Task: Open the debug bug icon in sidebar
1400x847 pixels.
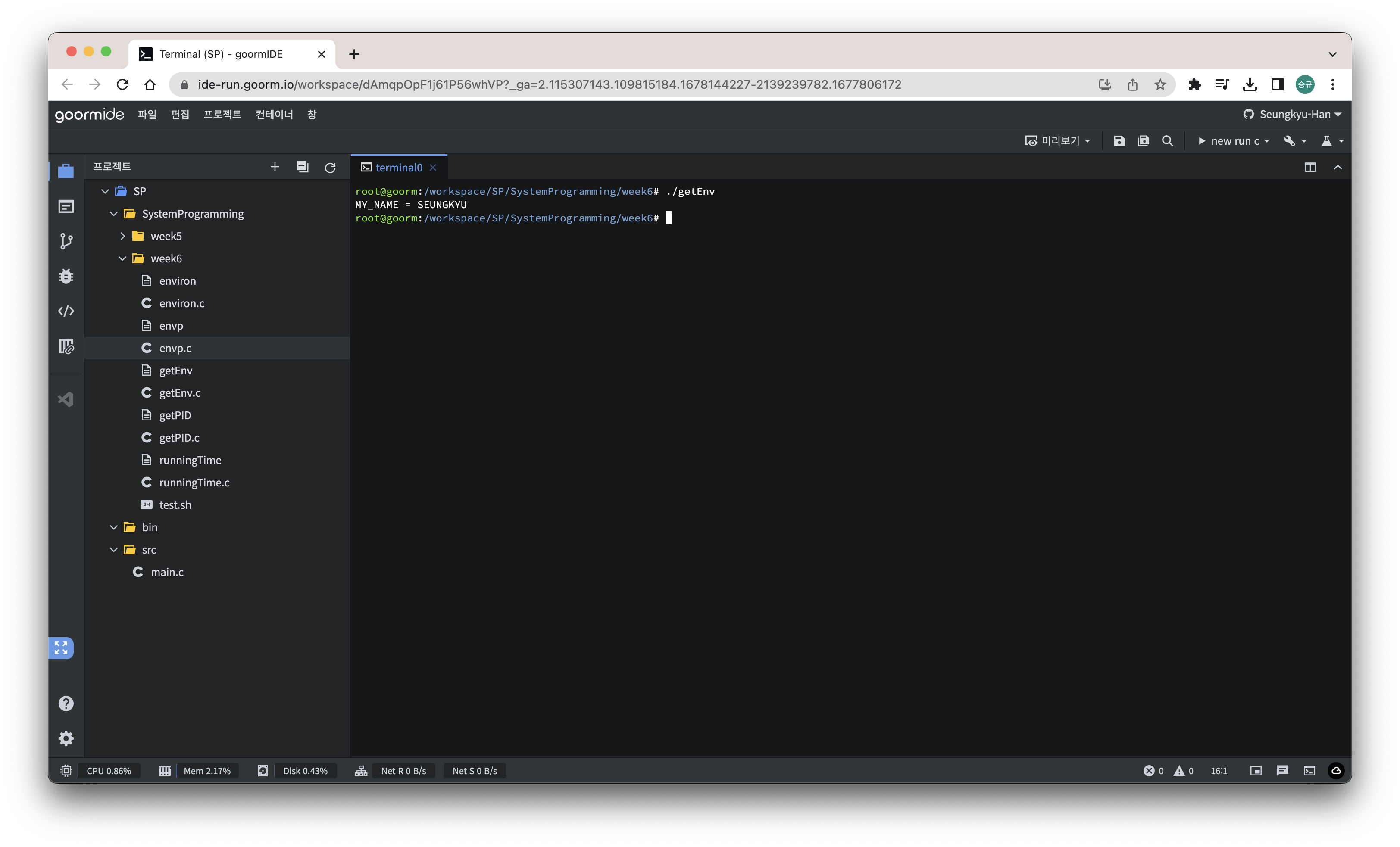Action: click(x=66, y=277)
